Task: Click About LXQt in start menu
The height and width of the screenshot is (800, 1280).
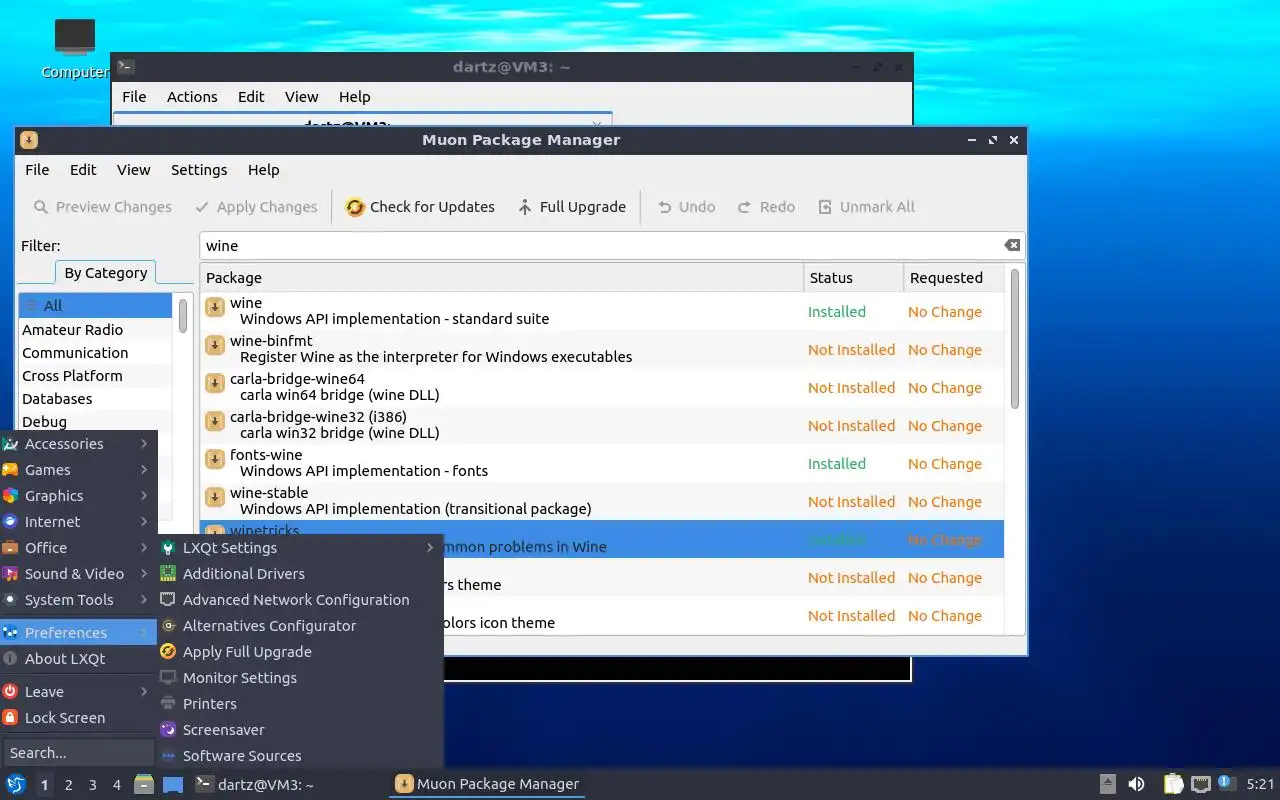Action: coord(78,659)
